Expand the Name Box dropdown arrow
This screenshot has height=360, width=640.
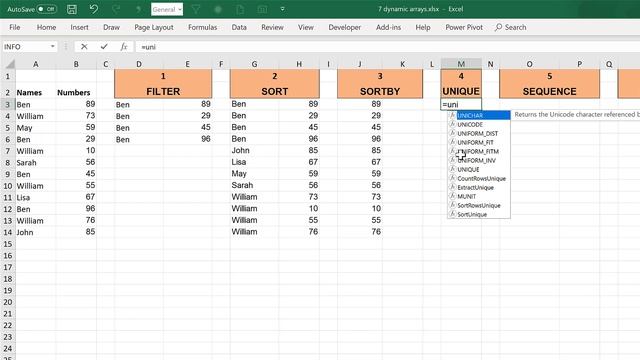pos(53,47)
